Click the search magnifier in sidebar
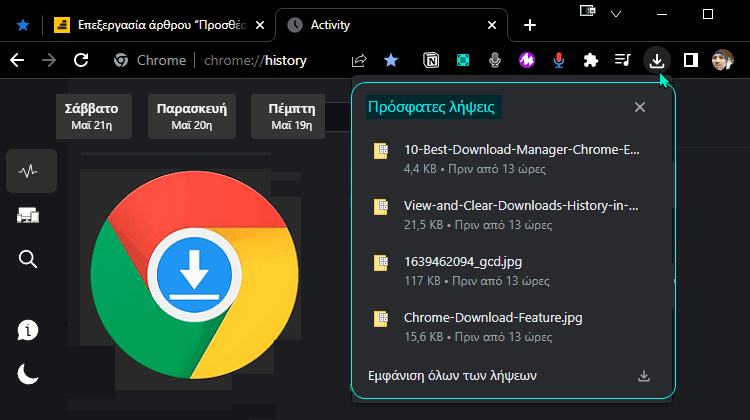 pyautogui.click(x=29, y=260)
